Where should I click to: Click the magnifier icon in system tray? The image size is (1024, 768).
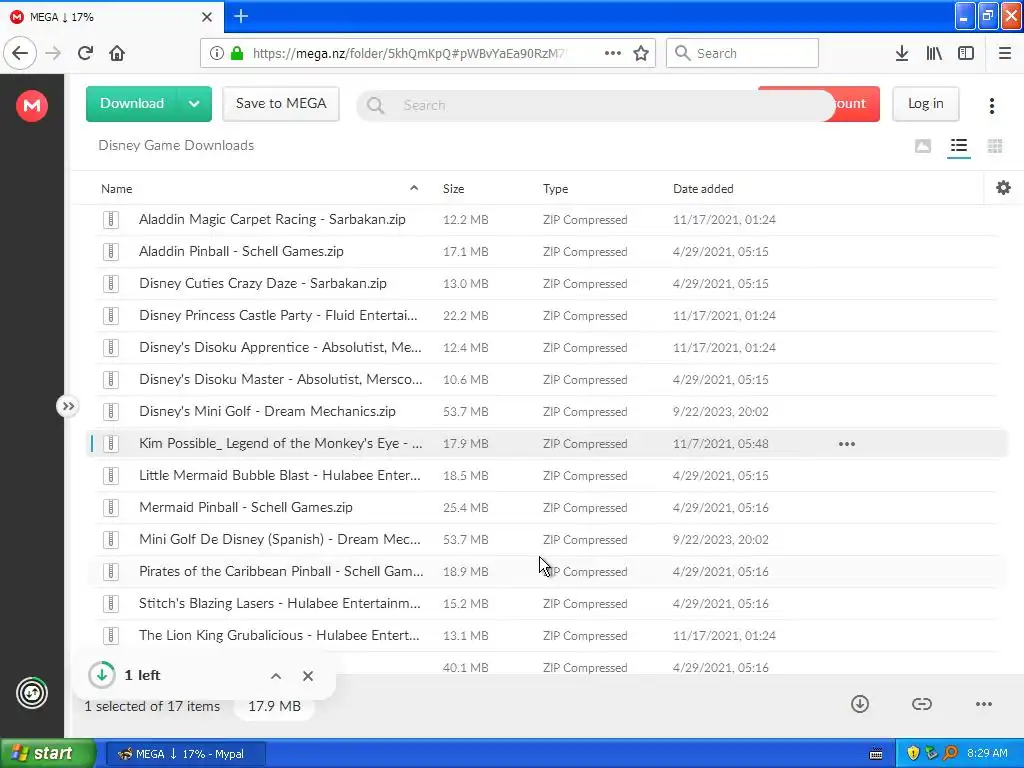click(x=950, y=753)
